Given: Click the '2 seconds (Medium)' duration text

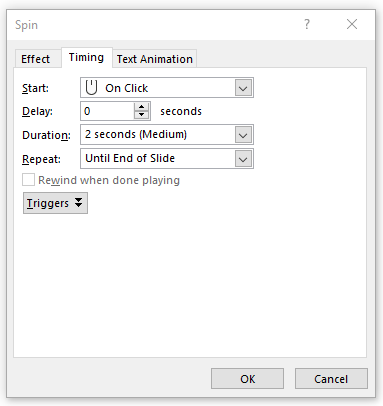Looking at the screenshot, I should 136,134.
